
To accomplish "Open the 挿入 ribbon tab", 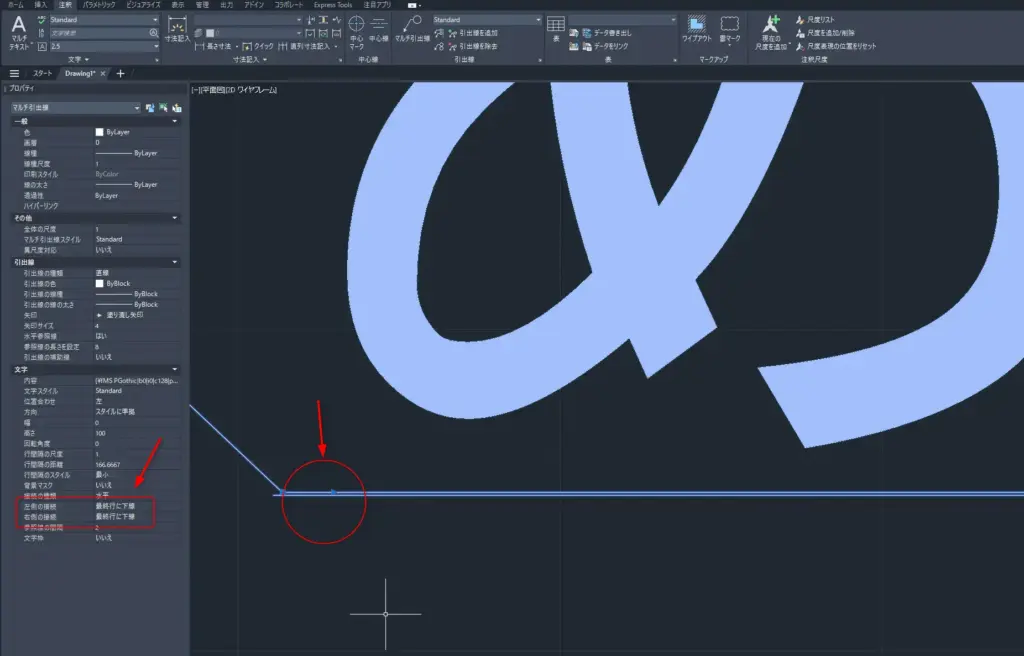I will (x=40, y=5).
